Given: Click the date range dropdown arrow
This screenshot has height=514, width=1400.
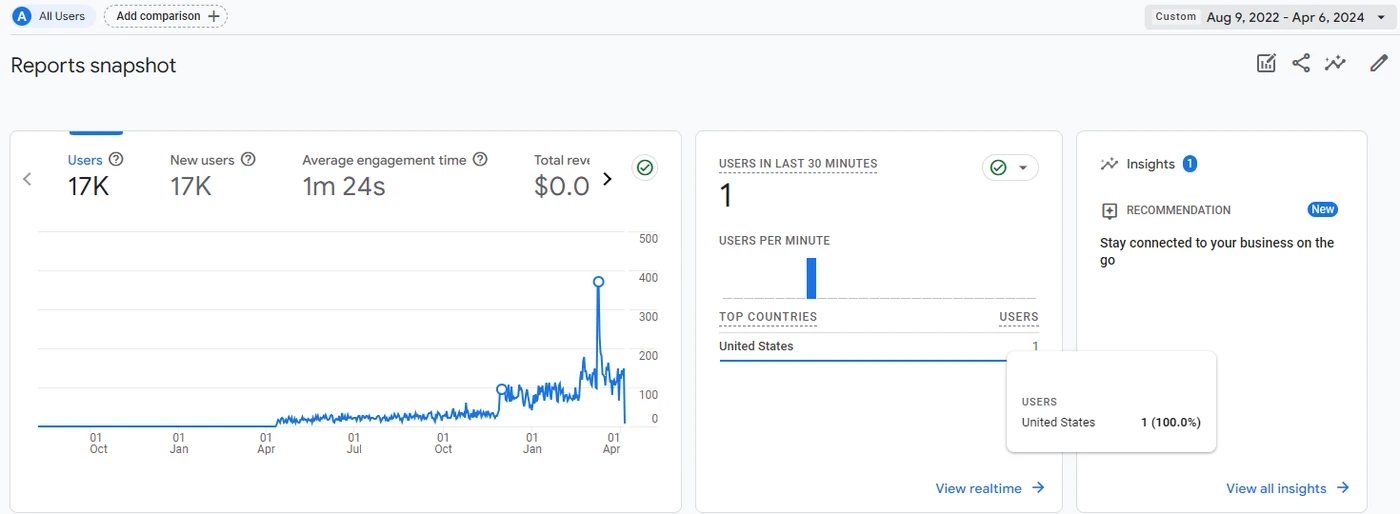Looking at the screenshot, I should click(x=1381, y=17).
